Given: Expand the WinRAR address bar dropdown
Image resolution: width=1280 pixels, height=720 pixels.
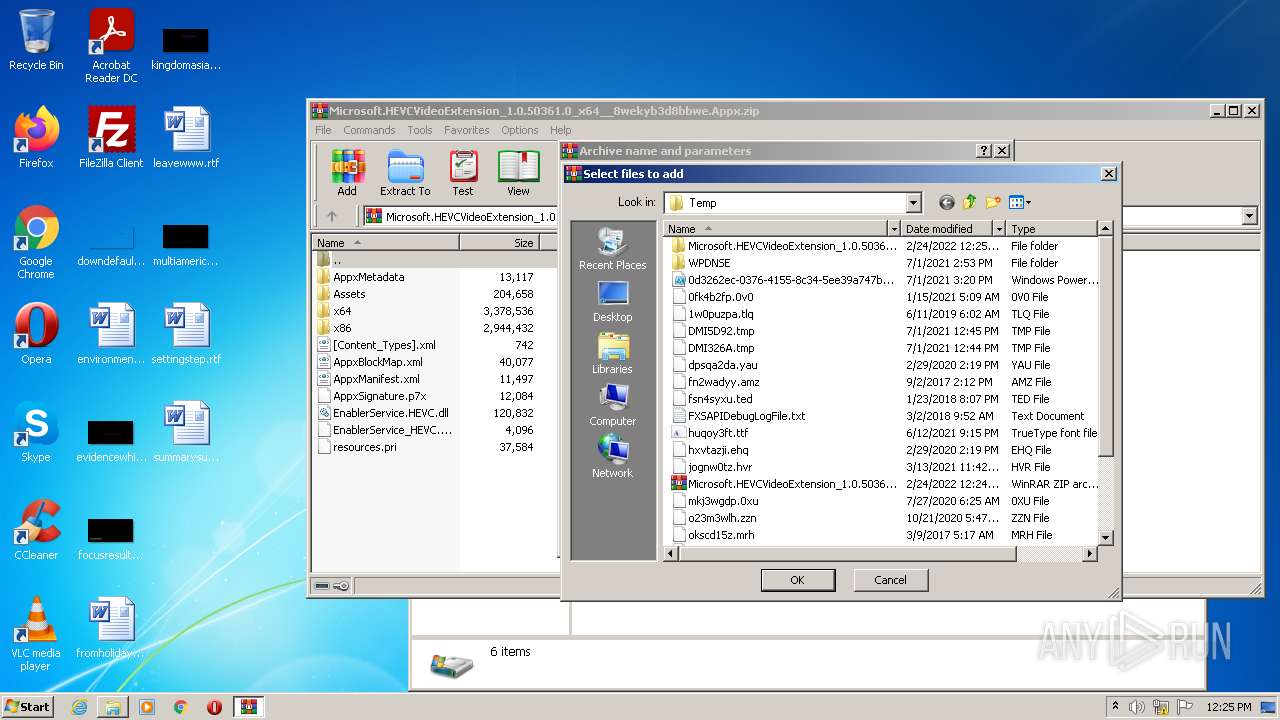Looking at the screenshot, I should click(x=1249, y=216).
